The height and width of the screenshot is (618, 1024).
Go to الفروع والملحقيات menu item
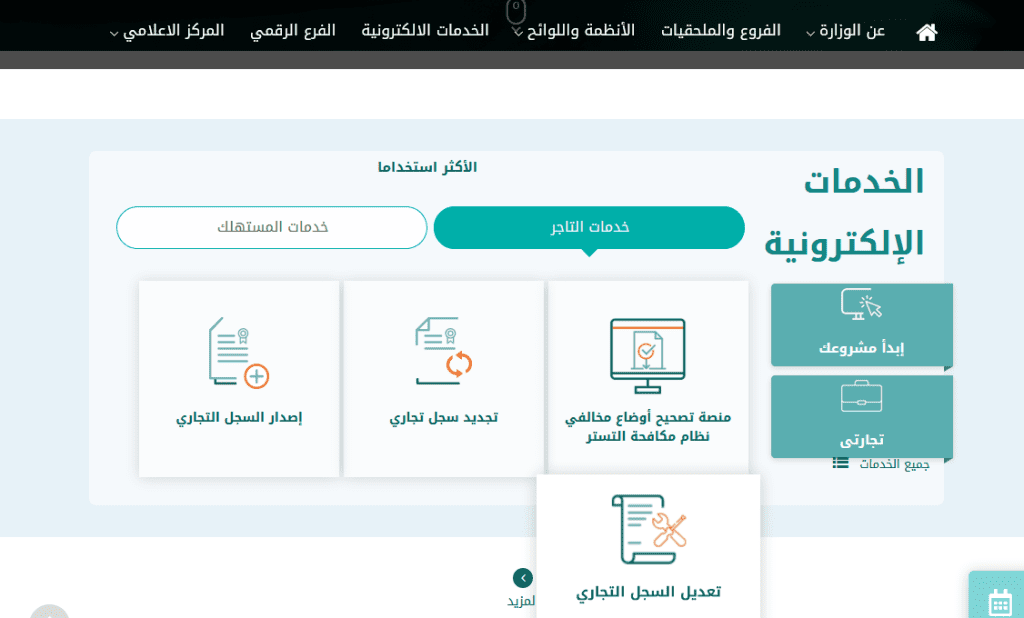[720, 31]
